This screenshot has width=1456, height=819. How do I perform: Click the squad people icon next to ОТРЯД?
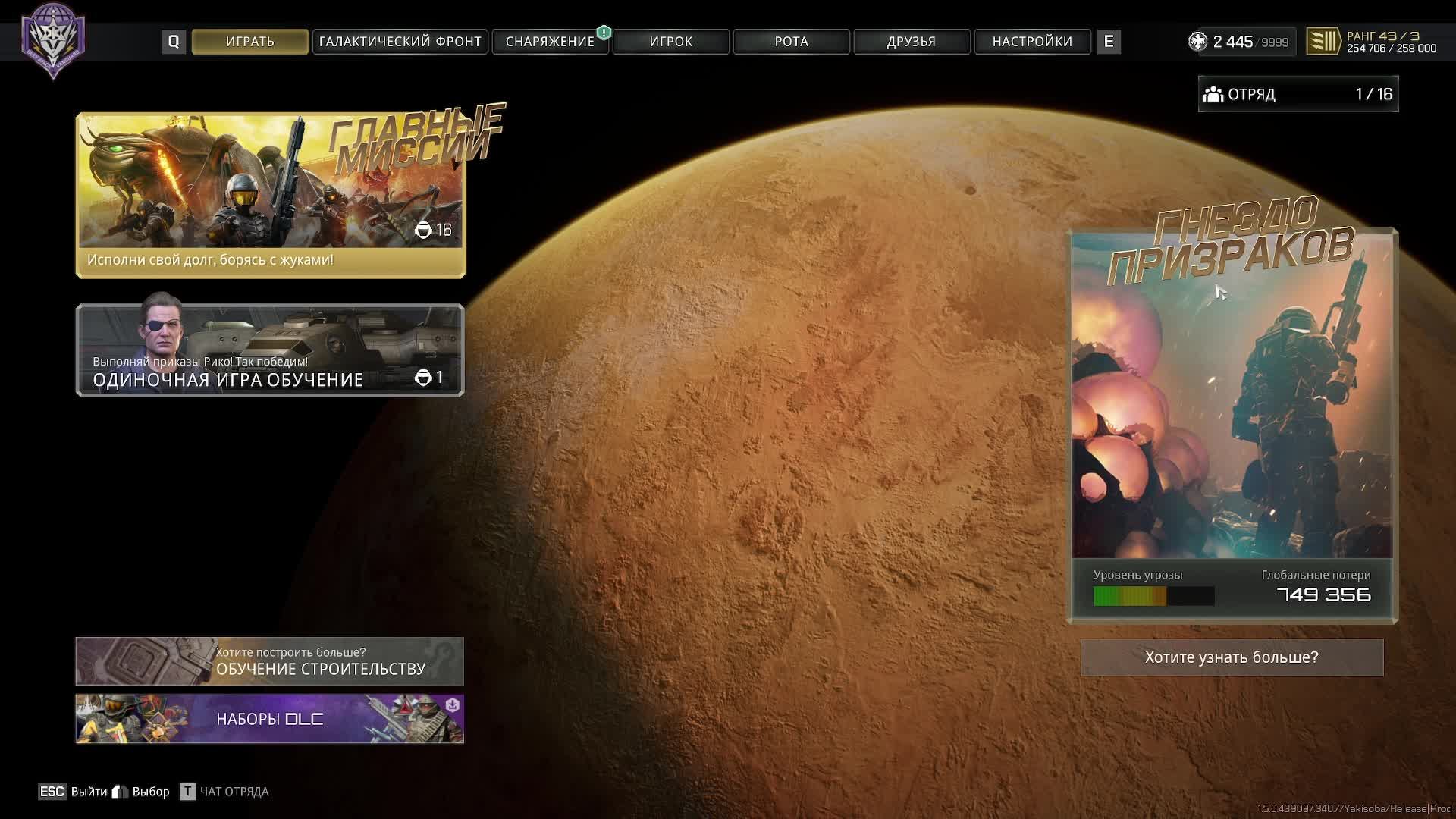pyautogui.click(x=1213, y=94)
